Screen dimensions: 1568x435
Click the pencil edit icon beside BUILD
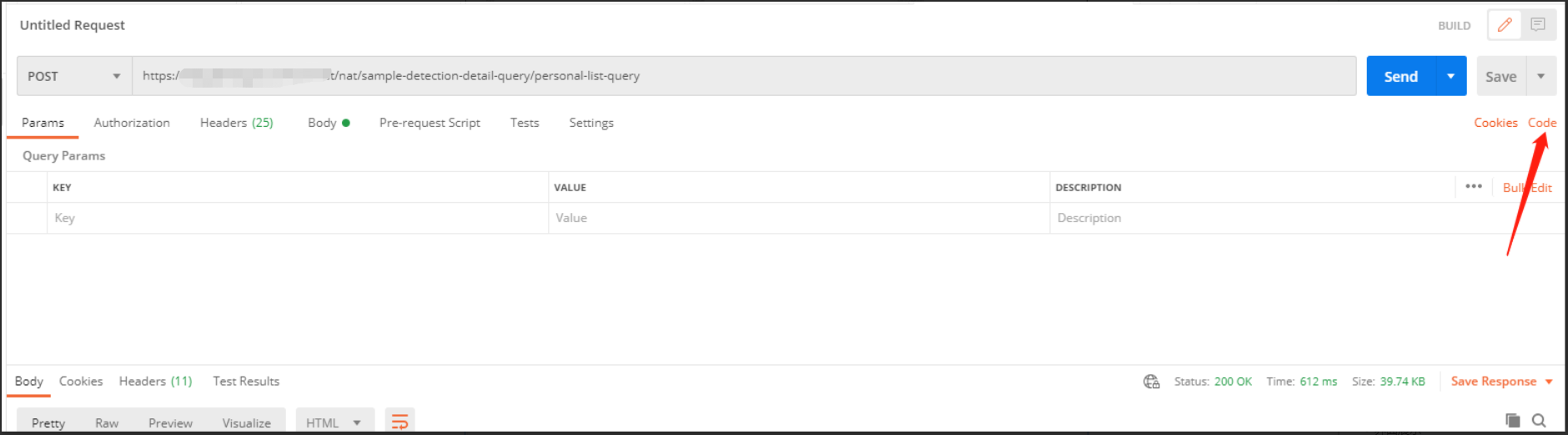1505,25
